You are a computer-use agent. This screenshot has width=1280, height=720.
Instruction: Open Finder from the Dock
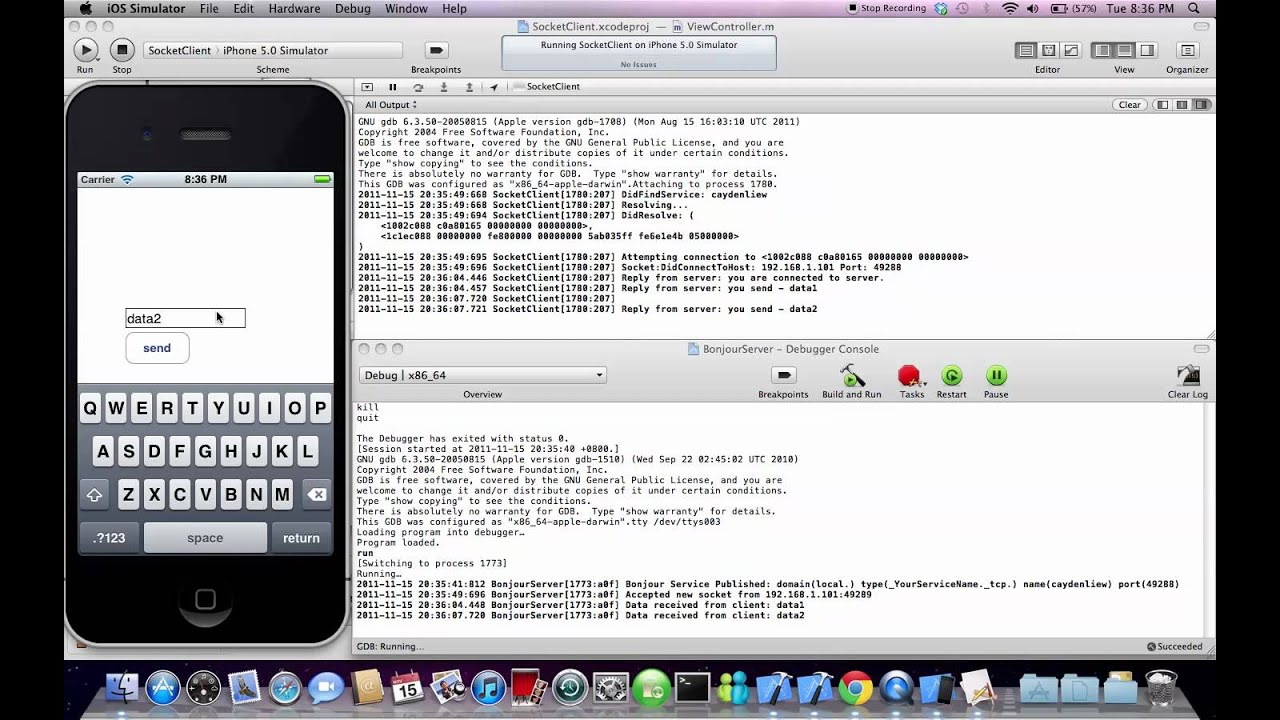121,687
